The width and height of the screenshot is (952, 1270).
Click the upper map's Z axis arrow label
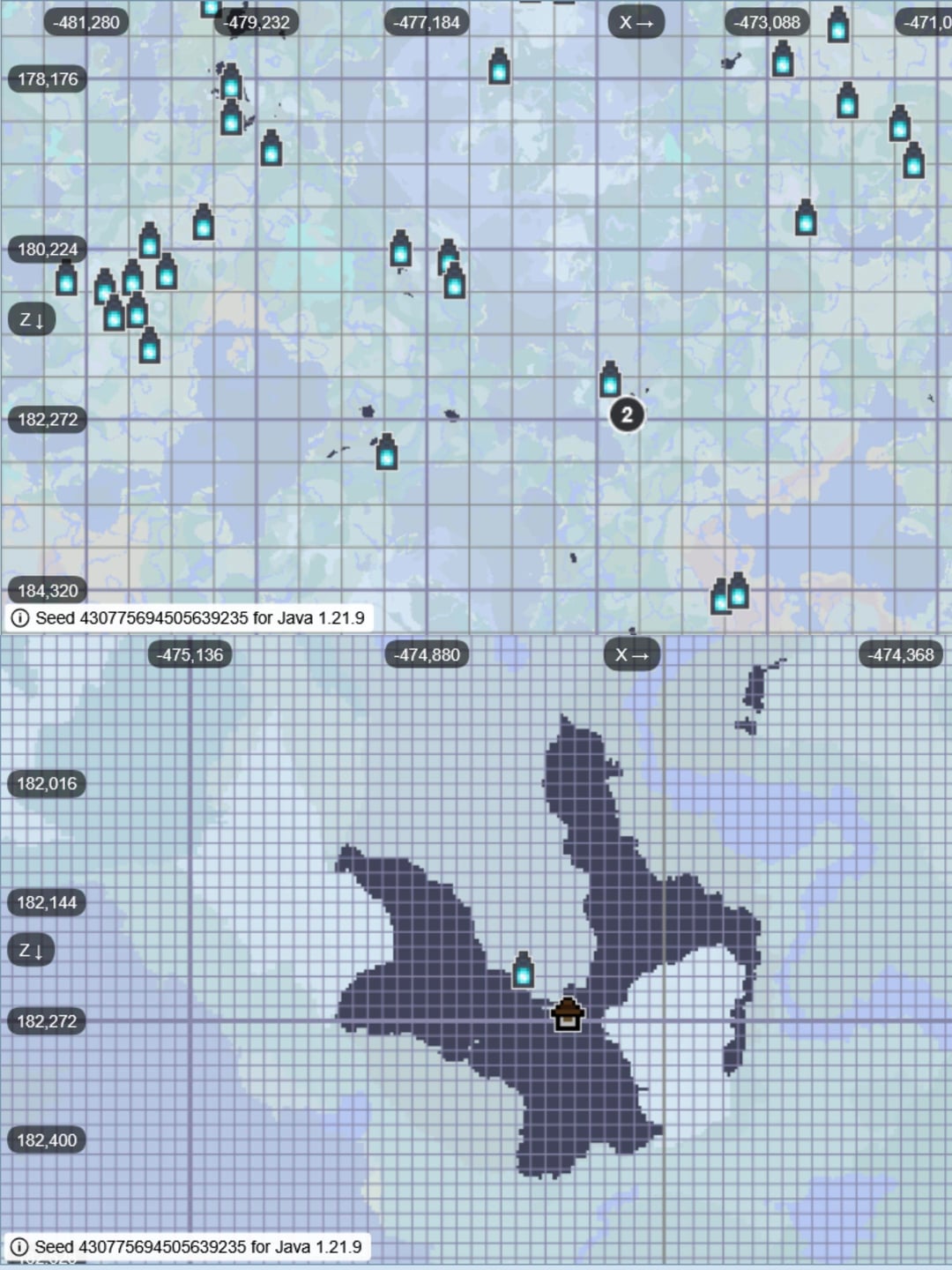coord(32,319)
